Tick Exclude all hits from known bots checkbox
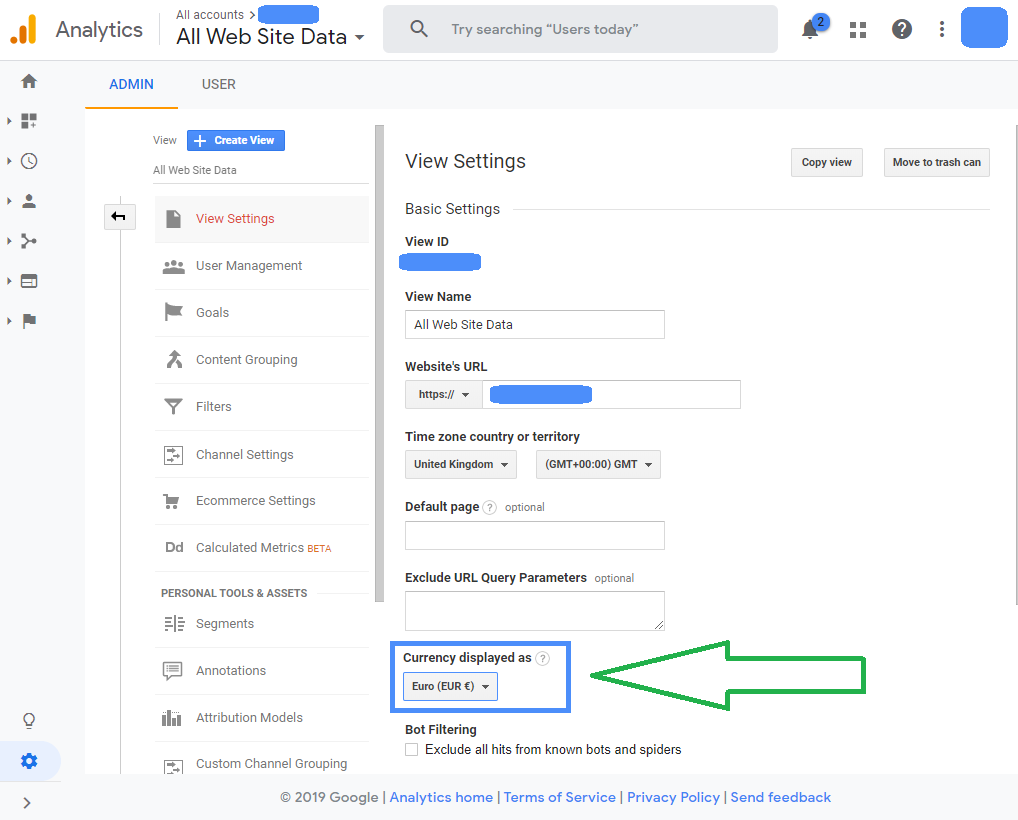Viewport: 1018px width, 820px height. coord(412,749)
